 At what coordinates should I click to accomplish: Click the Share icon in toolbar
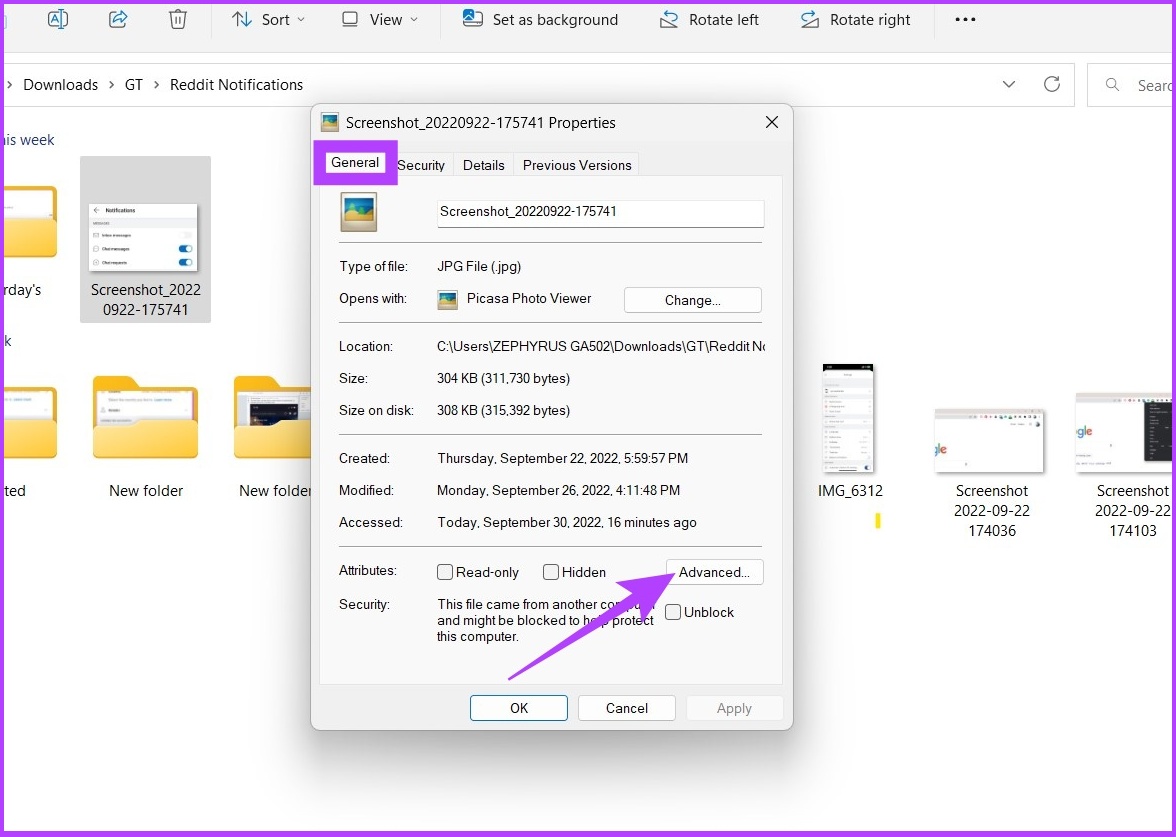click(x=118, y=20)
